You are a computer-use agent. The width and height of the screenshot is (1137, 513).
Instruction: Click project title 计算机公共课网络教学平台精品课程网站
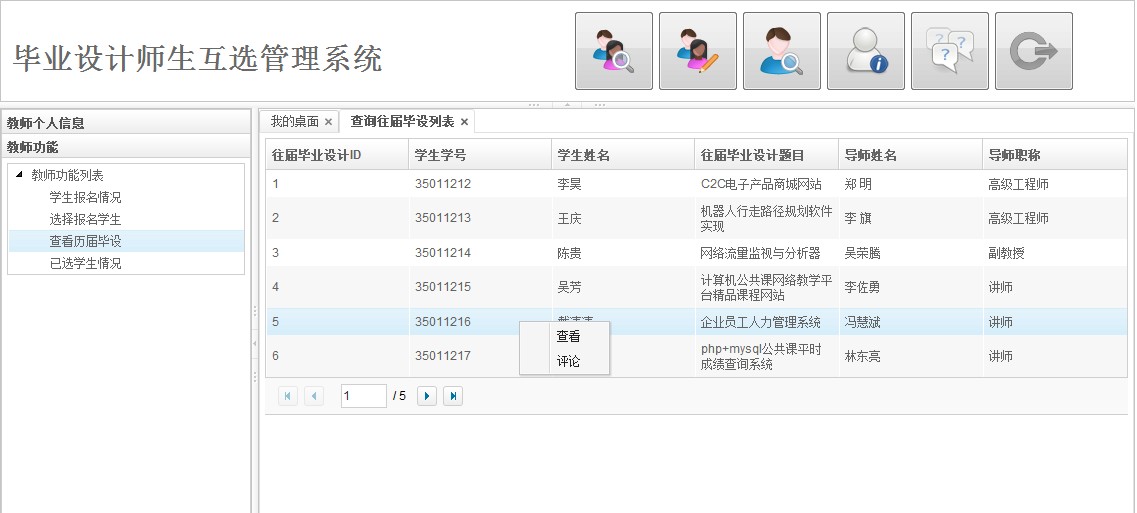pos(766,287)
